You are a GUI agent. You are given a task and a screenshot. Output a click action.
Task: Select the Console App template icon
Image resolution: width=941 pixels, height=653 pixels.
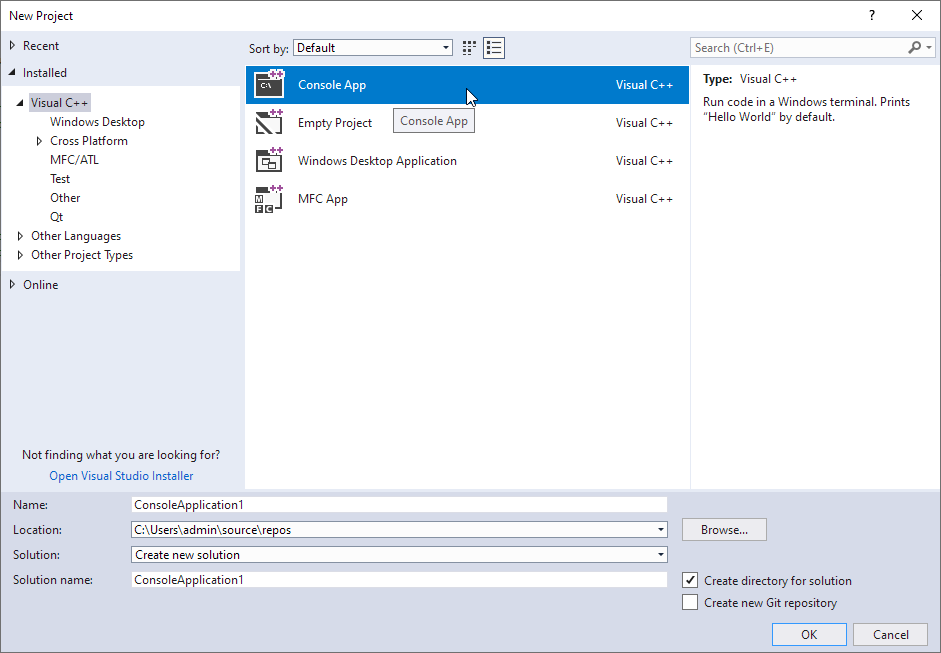point(269,85)
